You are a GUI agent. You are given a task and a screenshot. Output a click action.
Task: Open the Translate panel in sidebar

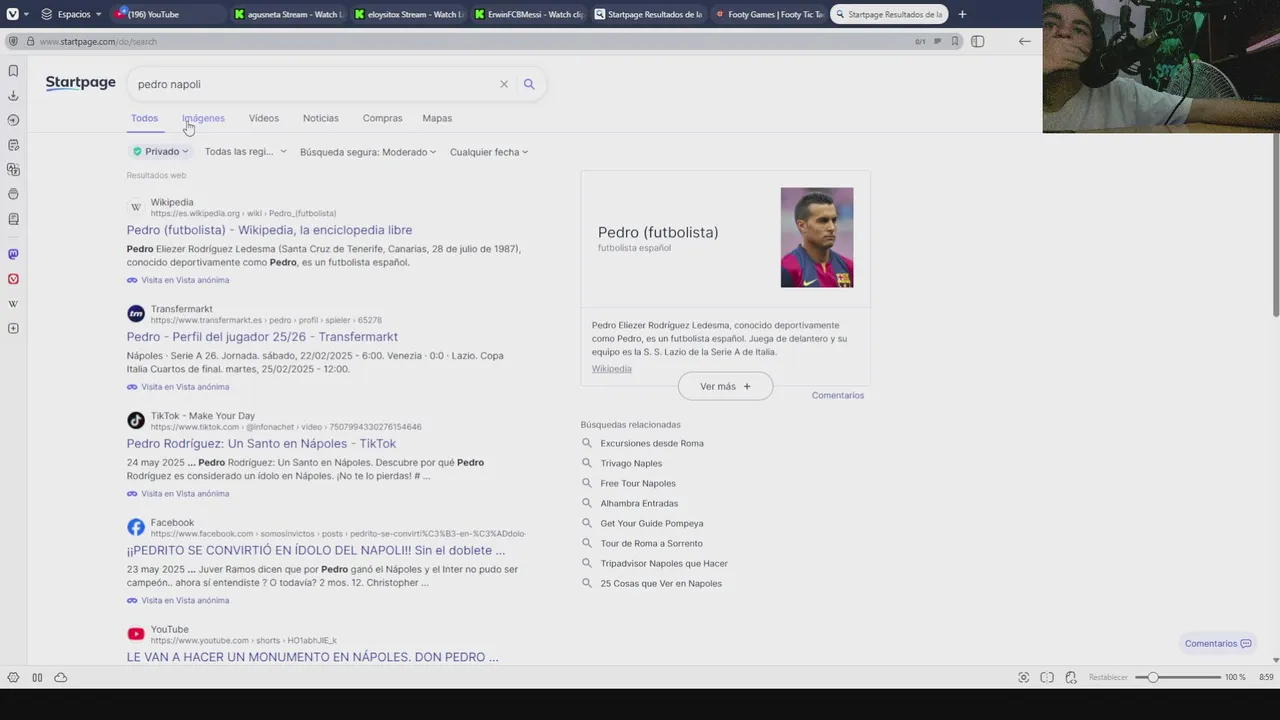[13, 170]
